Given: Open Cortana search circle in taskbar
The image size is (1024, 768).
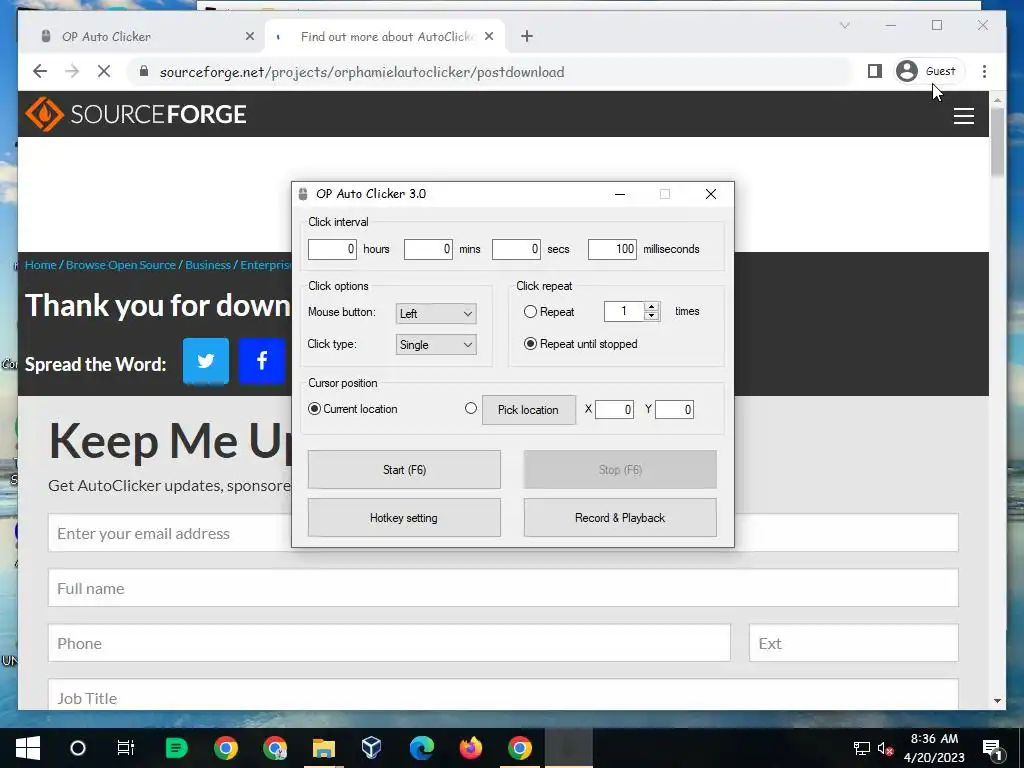Looking at the screenshot, I should click(x=78, y=748).
